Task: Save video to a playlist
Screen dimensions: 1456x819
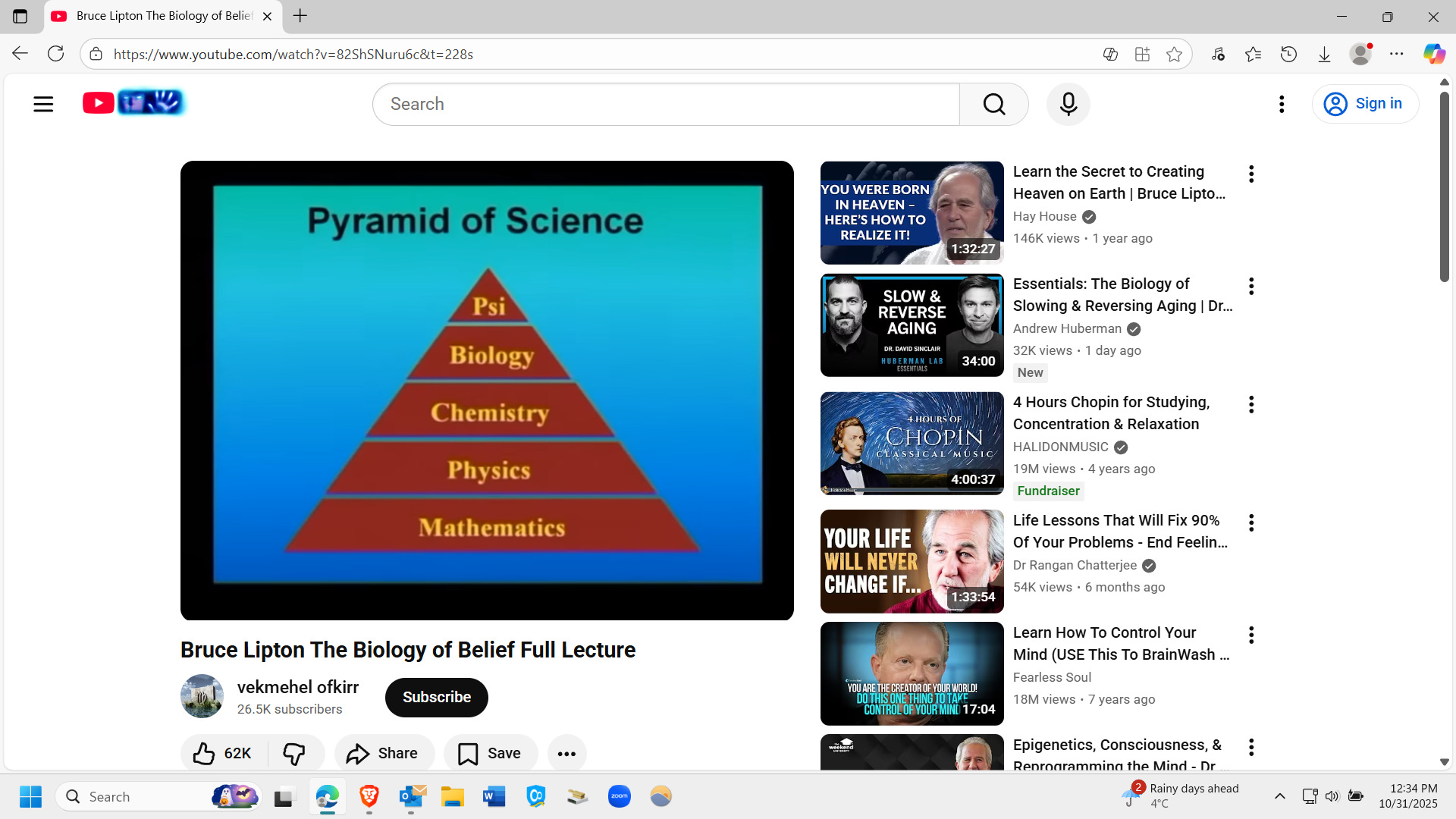Action: (490, 753)
